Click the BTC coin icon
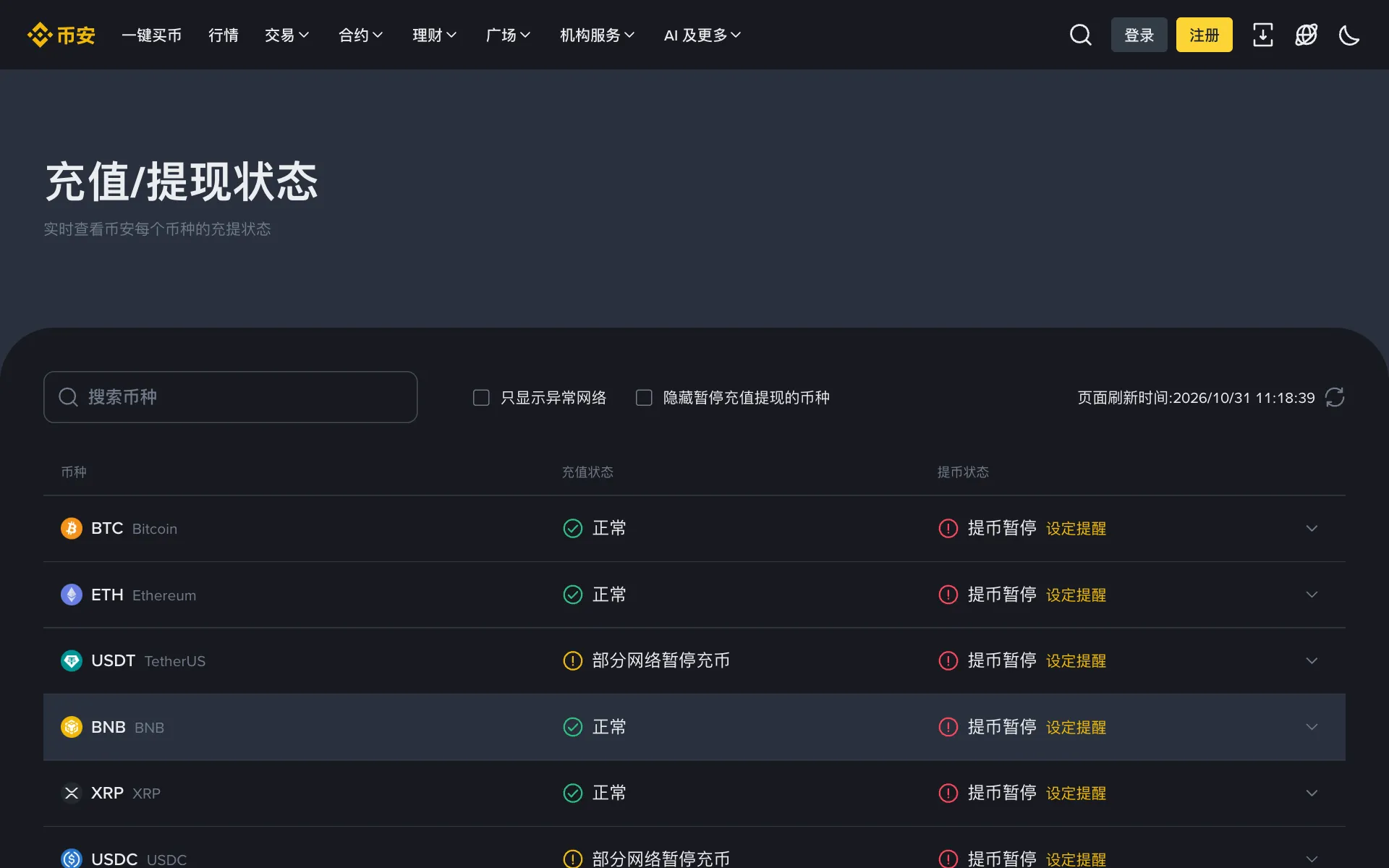The height and width of the screenshot is (868, 1389). (72, 528)
